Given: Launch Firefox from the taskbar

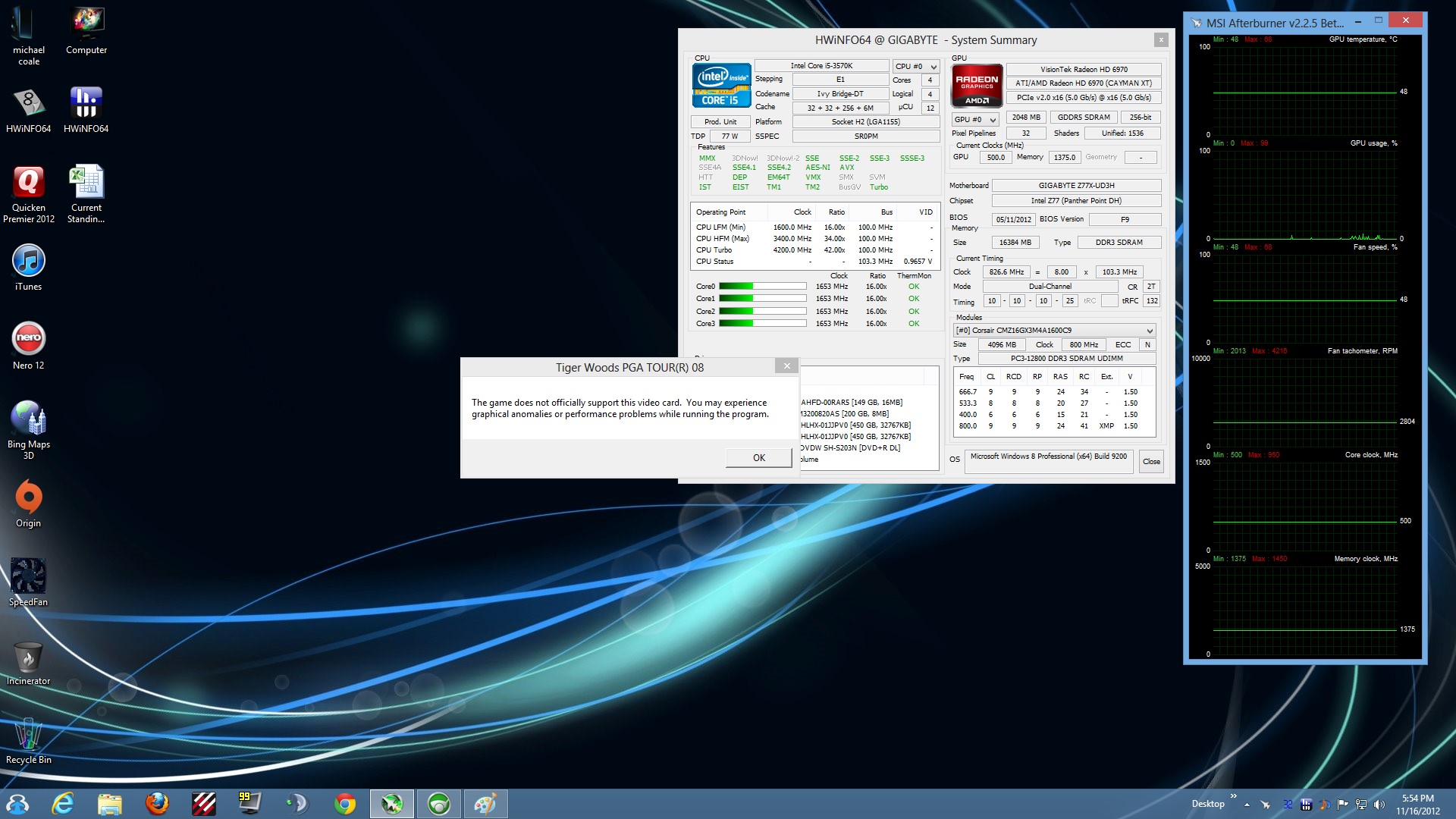Looking at the screenshot, I should [x=157, y=803].
